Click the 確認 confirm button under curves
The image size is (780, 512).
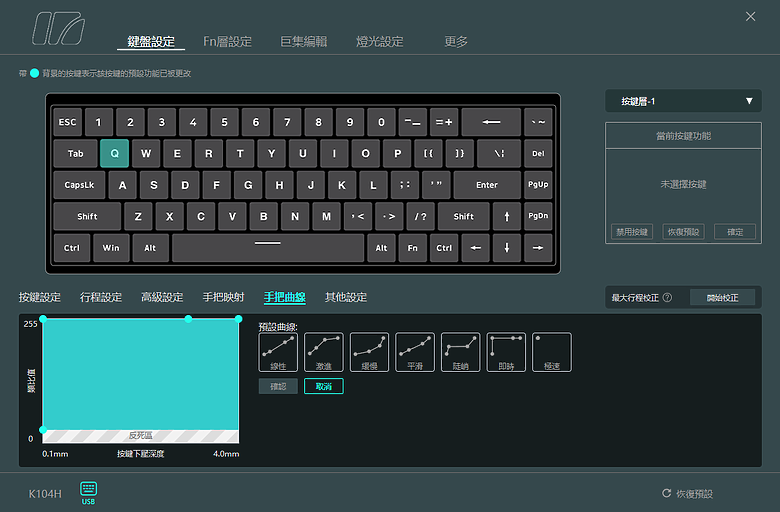(x=278, y=386)
